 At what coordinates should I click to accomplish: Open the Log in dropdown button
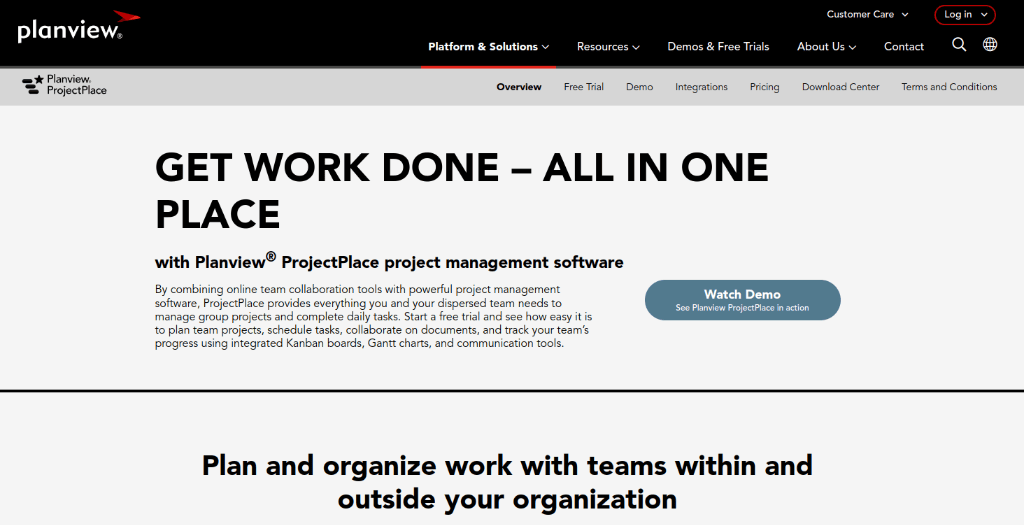(965, 14)
